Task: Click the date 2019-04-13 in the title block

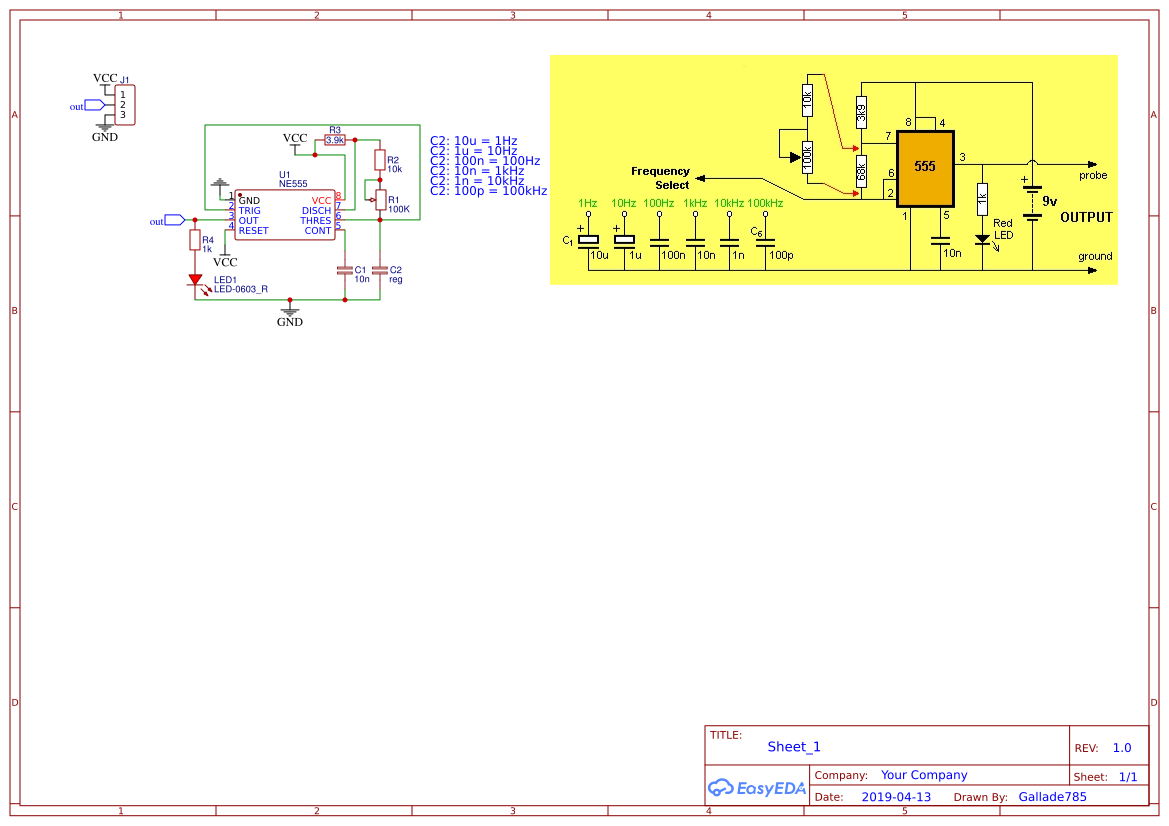Action: [x=896, y=796]
